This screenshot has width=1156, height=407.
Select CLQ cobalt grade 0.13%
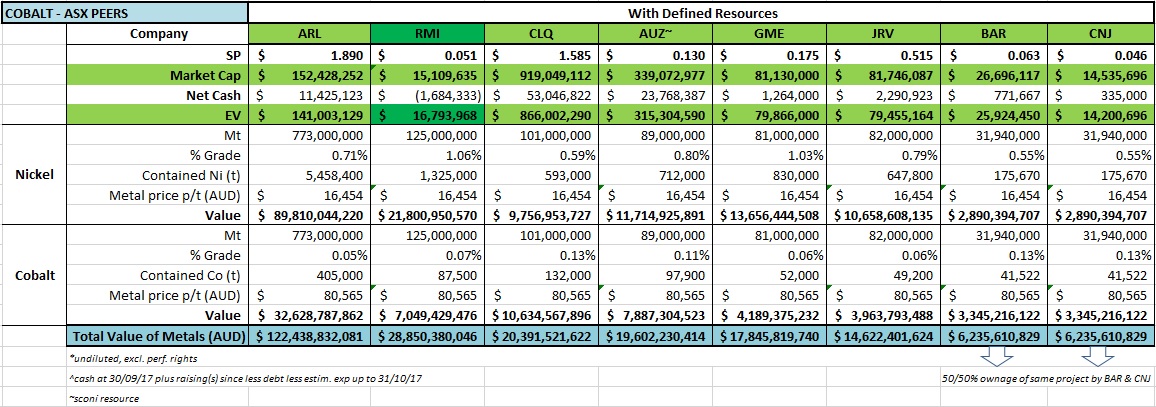pyautogui.click(x=543, y=255)
